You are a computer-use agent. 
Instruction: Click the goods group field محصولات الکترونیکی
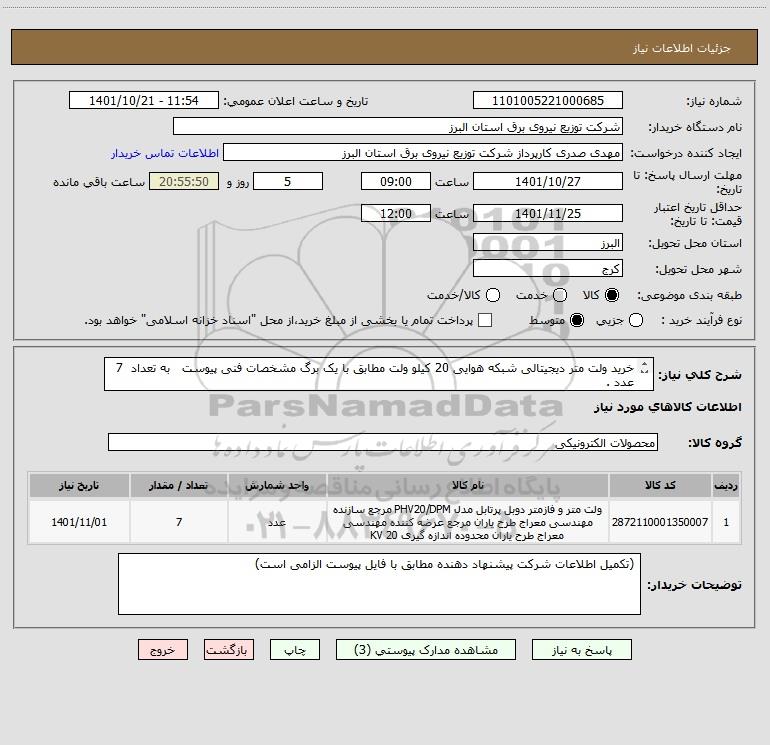coord(383,442)
